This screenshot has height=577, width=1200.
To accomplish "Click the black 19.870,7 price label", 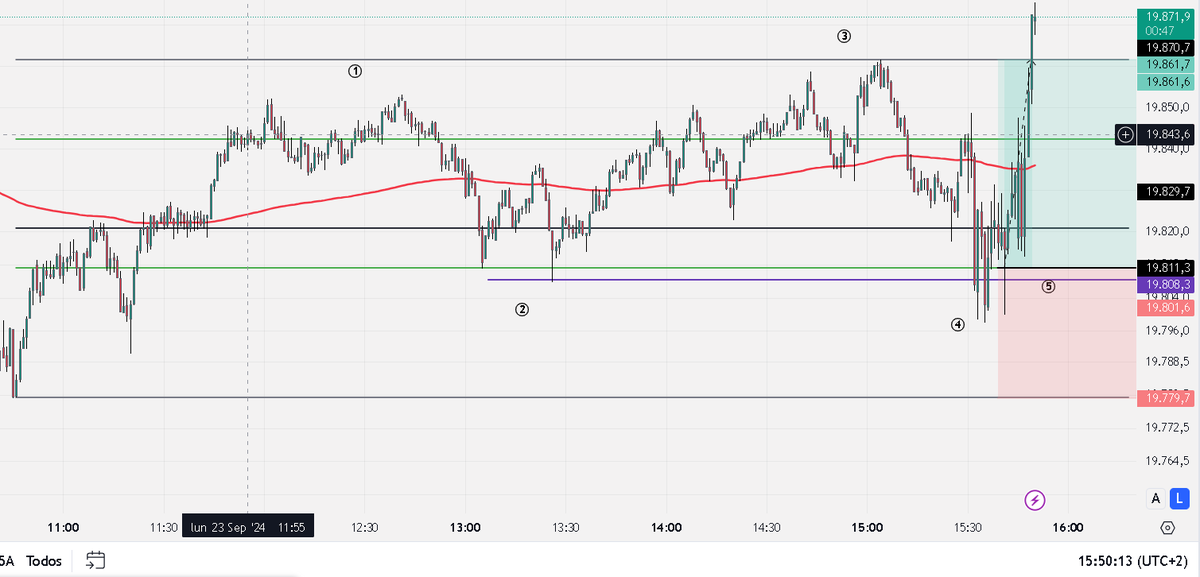I will coord(1168,47).
